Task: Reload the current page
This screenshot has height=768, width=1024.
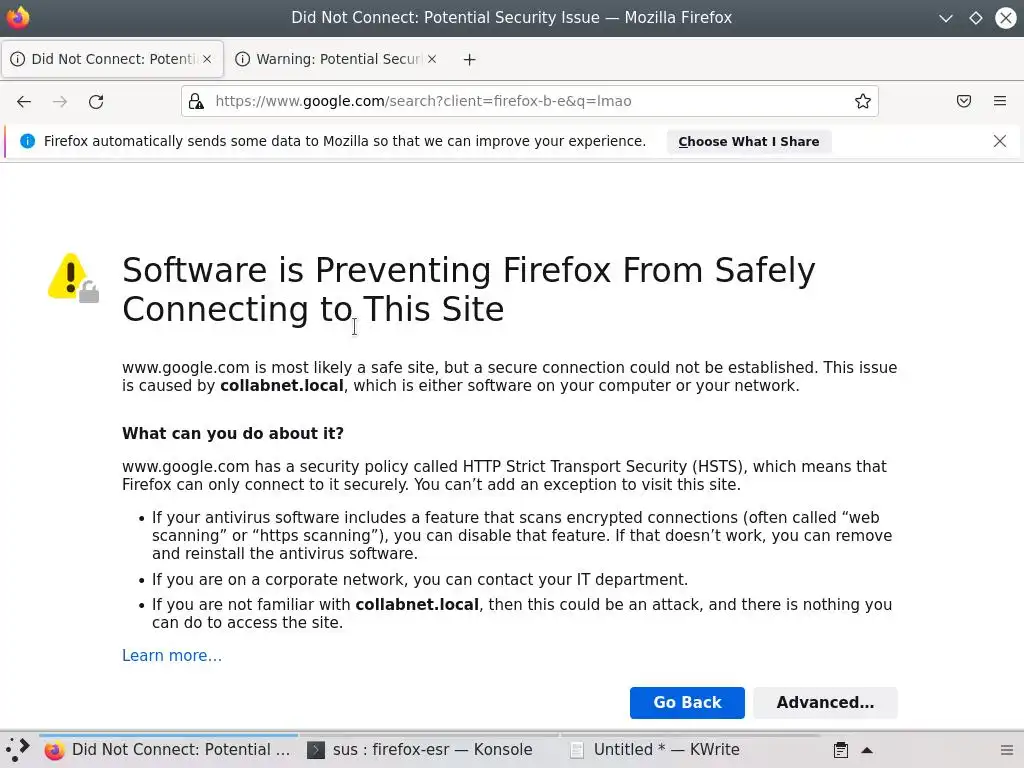Action: click(96, 101)
